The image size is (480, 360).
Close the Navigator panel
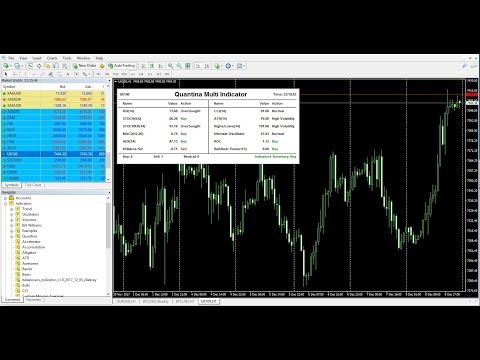(109, 192)
